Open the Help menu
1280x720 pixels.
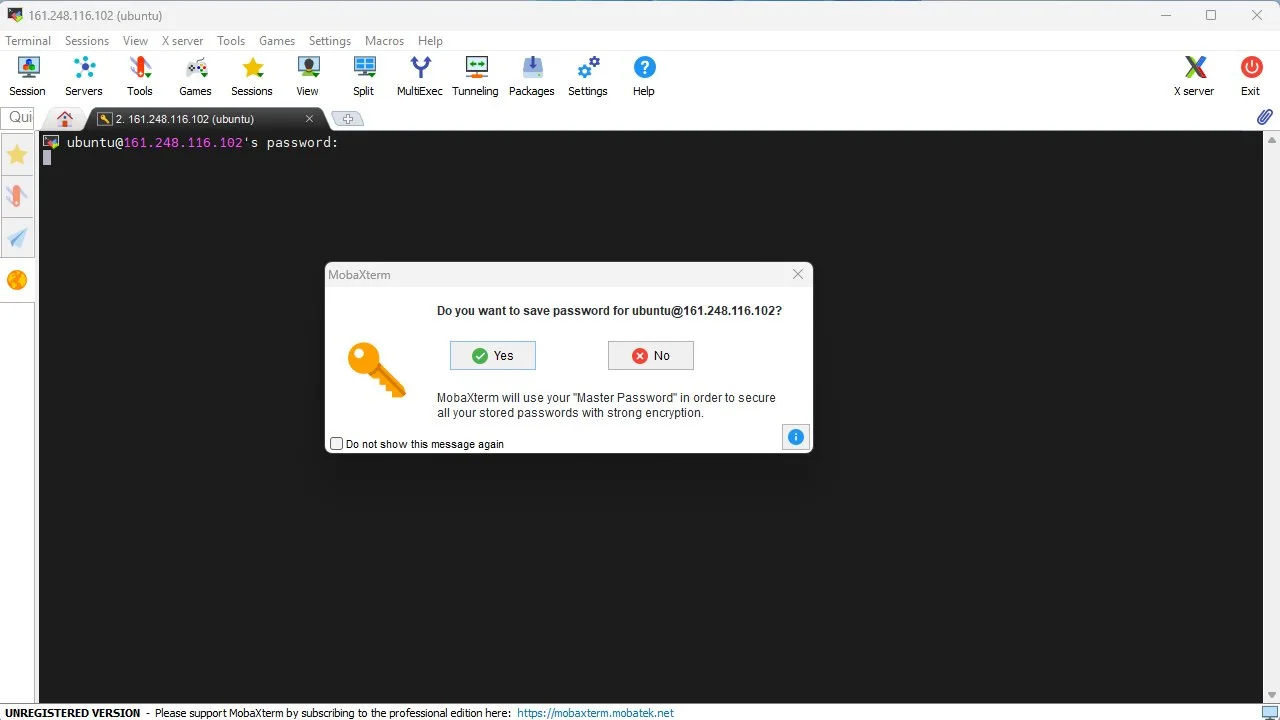tap(430, 41)
